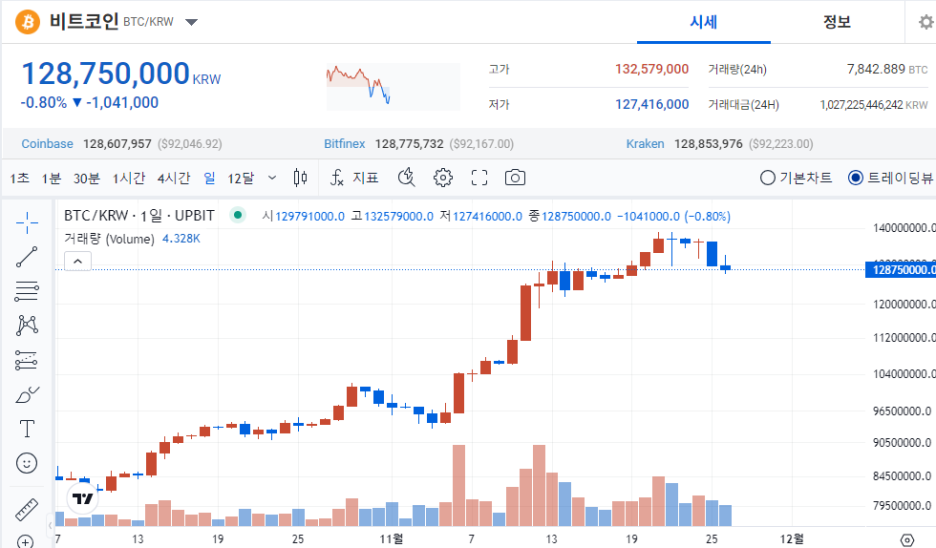Open the BTC/KRW market selector dropdown
Image resolution: width=936 pixels, height=548 pixels.
coord(191,23)
